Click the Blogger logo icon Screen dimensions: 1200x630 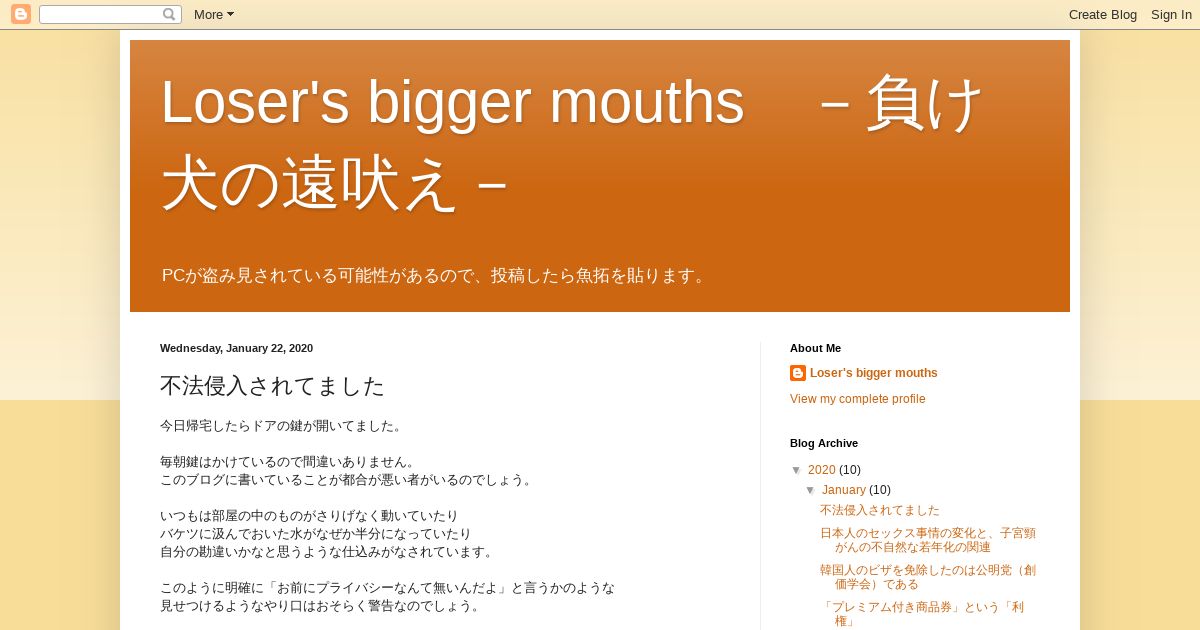pos(21,14)
